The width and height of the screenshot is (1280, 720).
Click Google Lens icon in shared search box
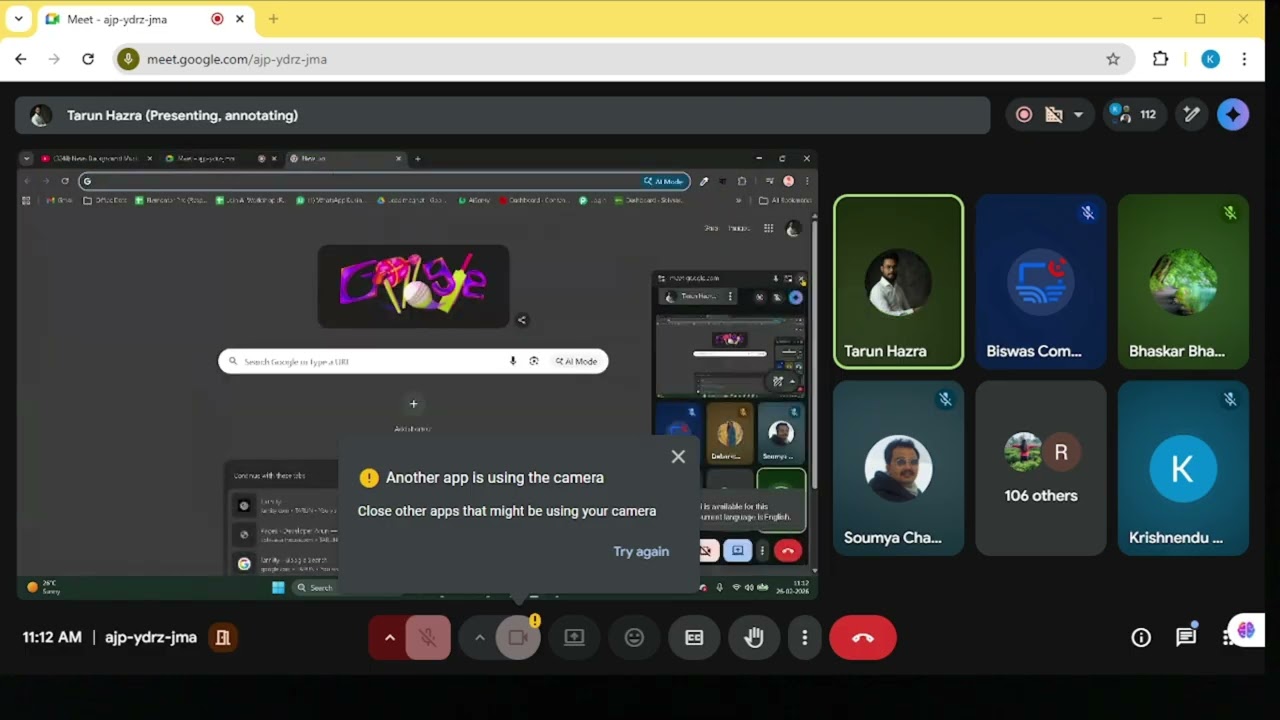(x=534, y=361)
